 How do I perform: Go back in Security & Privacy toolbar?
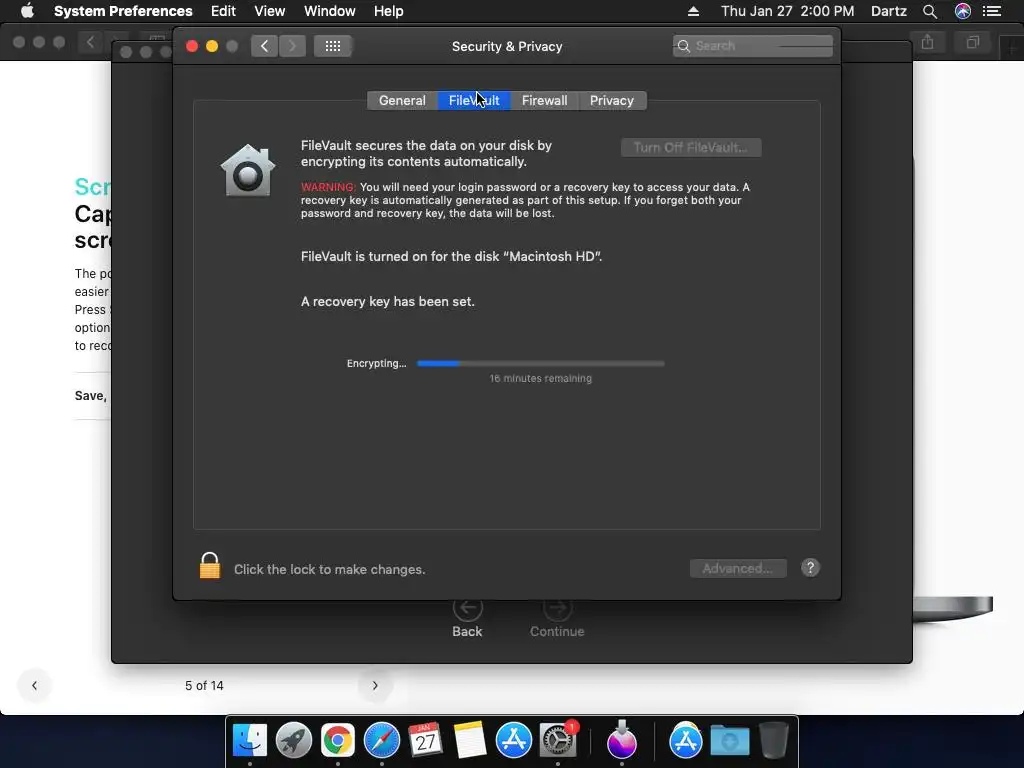coord(264,46)
